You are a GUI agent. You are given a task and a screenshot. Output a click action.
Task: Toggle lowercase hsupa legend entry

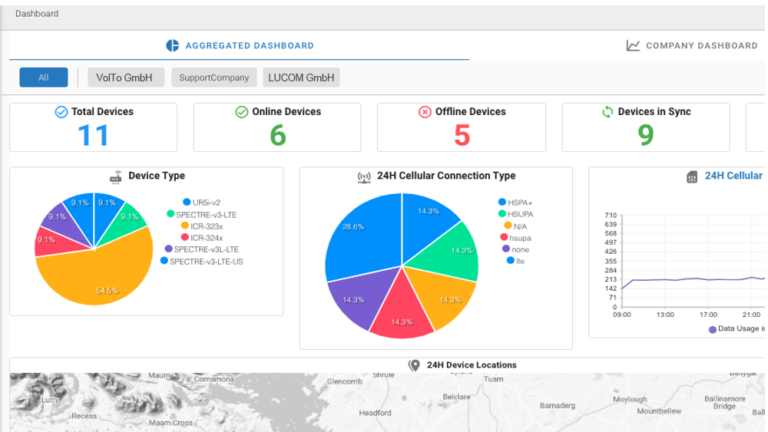515,238
